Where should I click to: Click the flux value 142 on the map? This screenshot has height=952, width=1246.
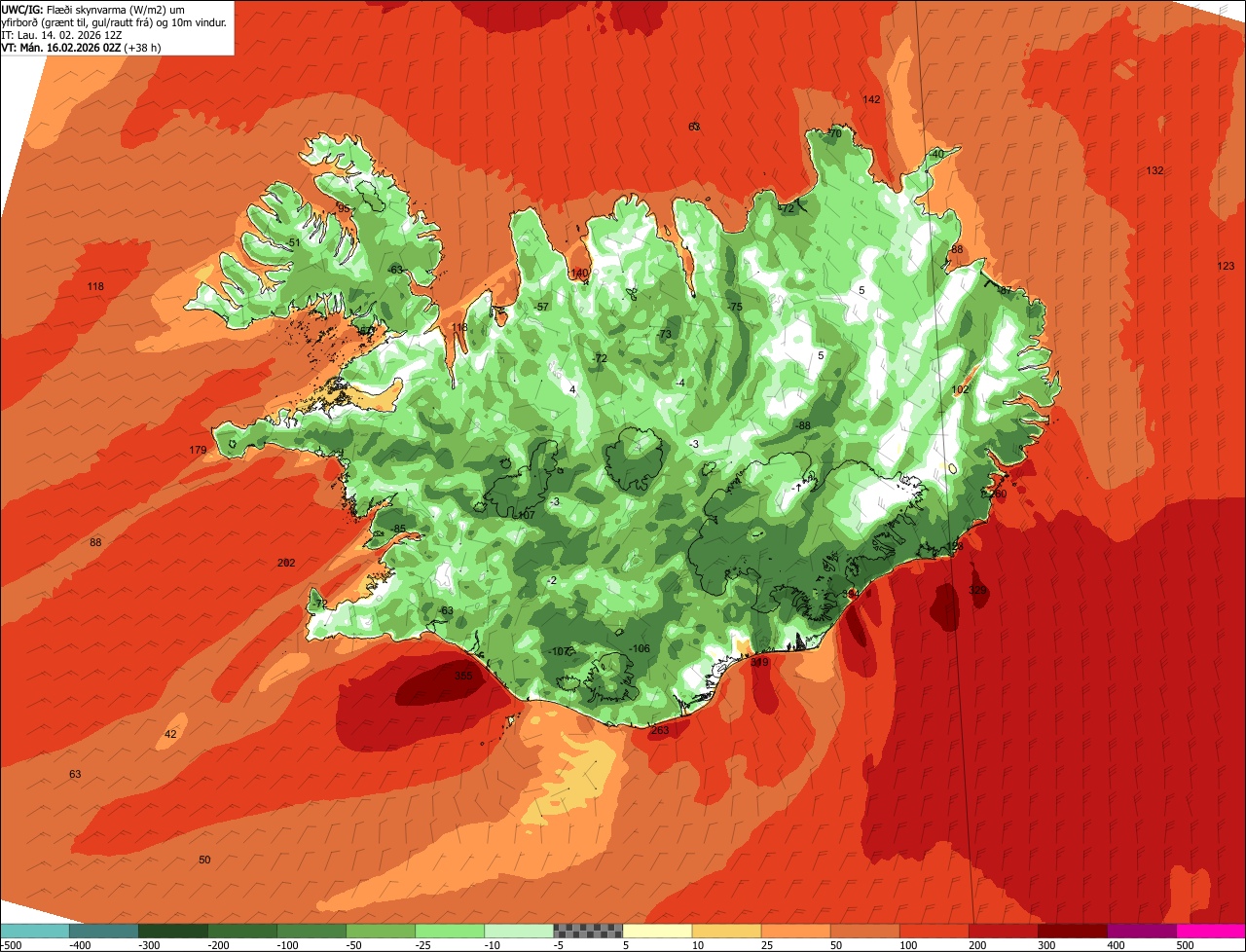871,99
